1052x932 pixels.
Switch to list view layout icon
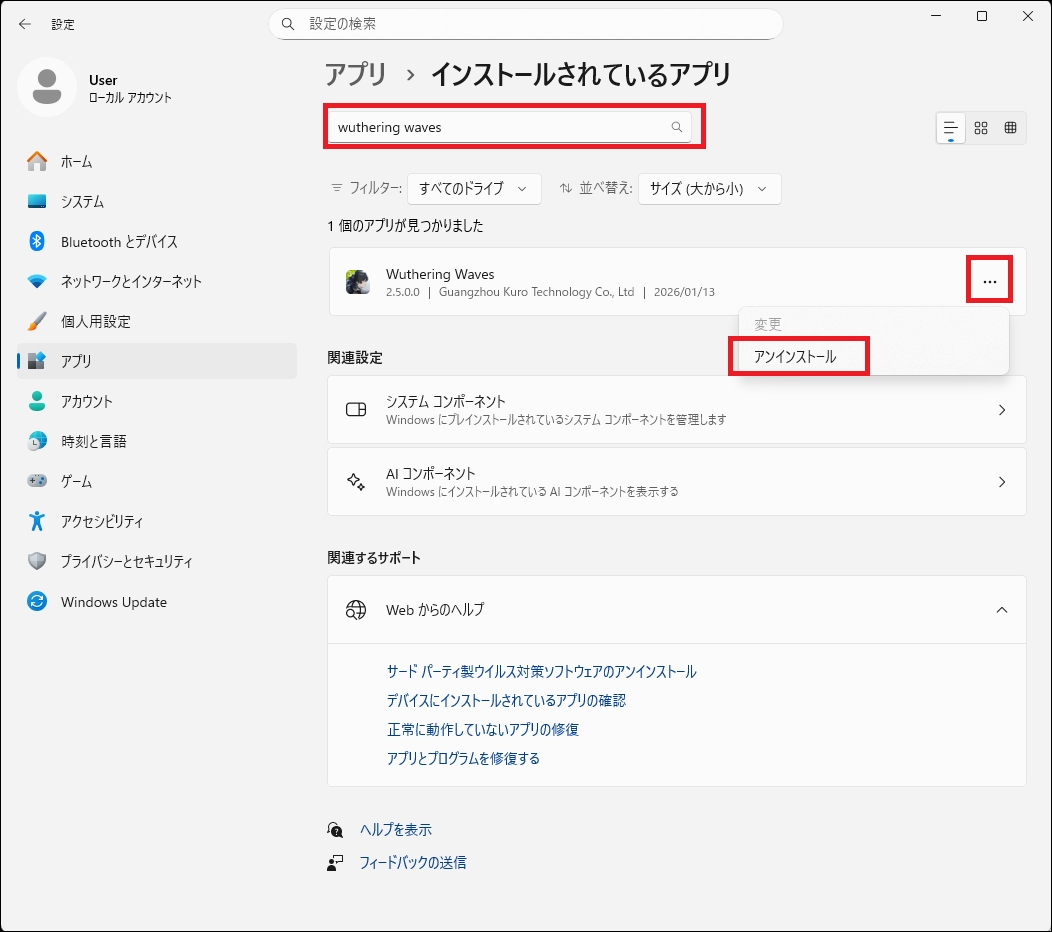pos(951,128)
